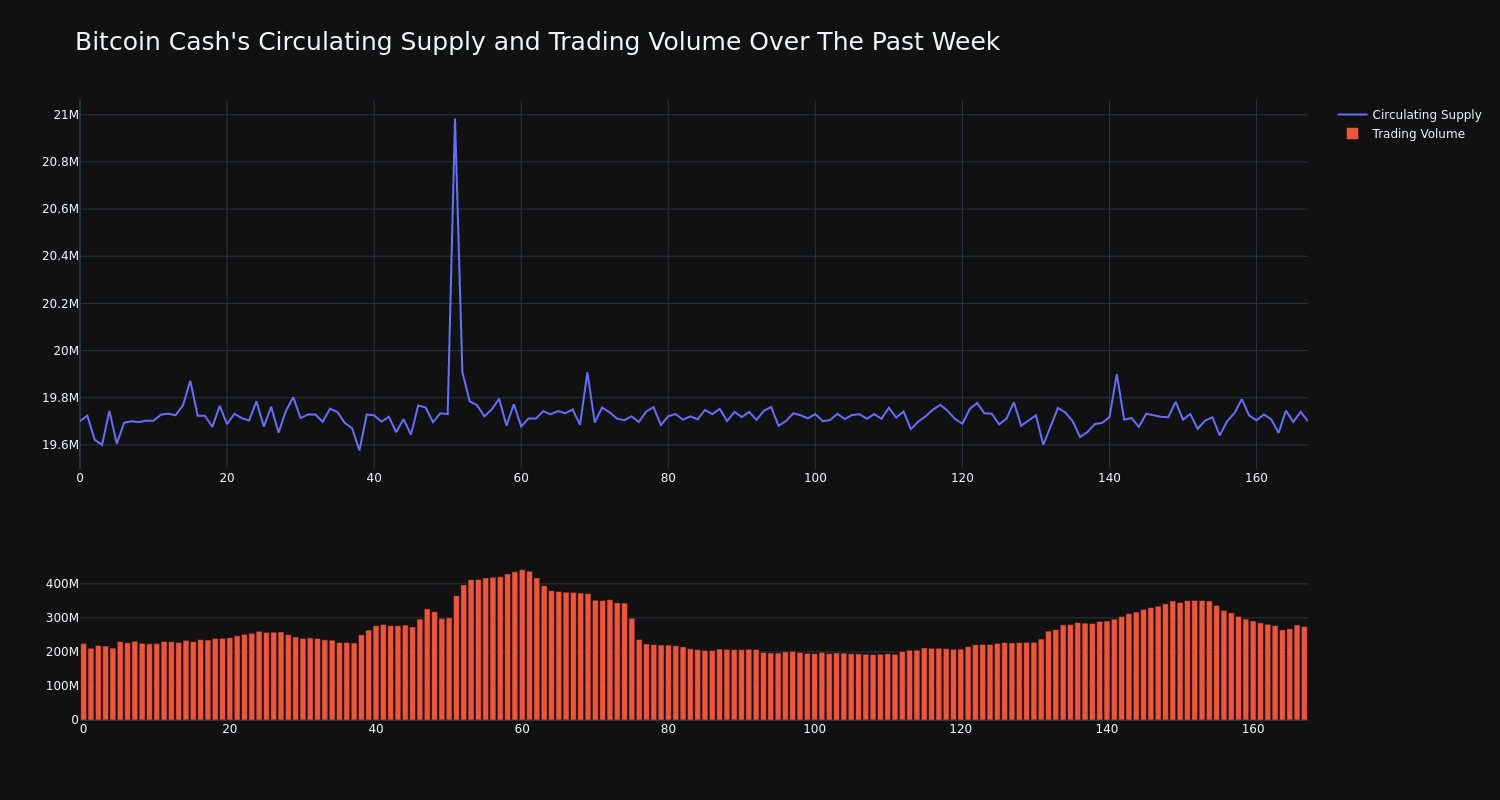Click the 20.8M y-axis label
The image size is (1500, 800).
click(x=60, y=162)
